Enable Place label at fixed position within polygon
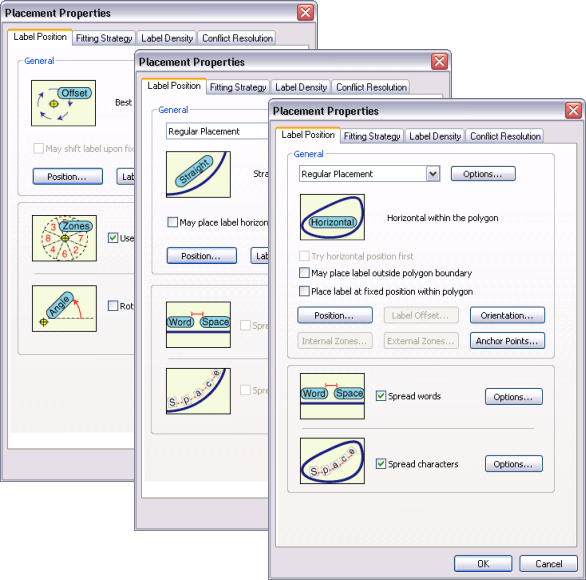The image size is (586, 580). (x=304, y=291)
